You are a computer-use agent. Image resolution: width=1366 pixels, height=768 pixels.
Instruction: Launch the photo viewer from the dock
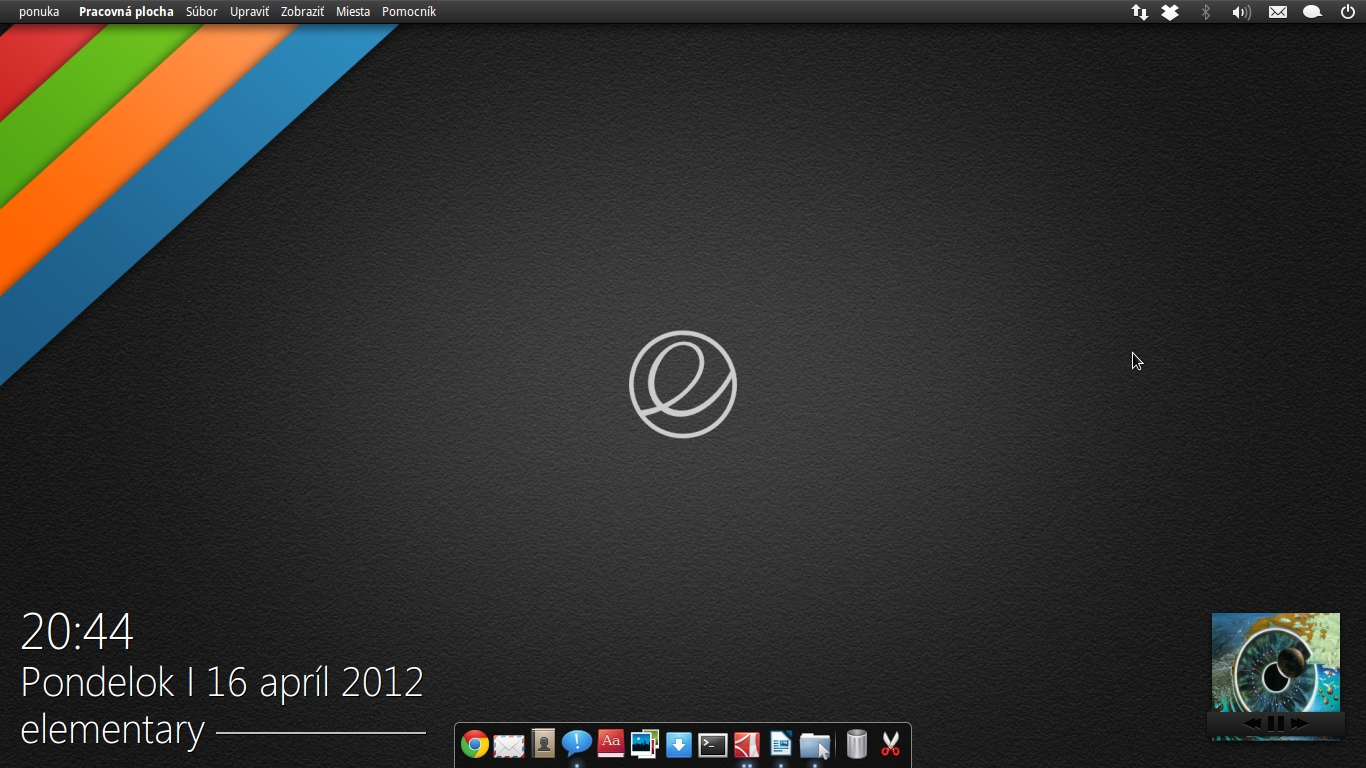click(x=645, y=744)
